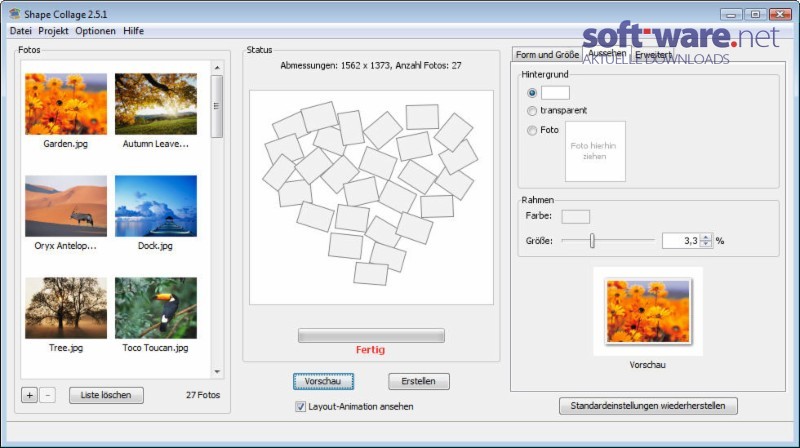Open the Datei menu
This screenshot has width=800, height=448.
pos(20,31)
